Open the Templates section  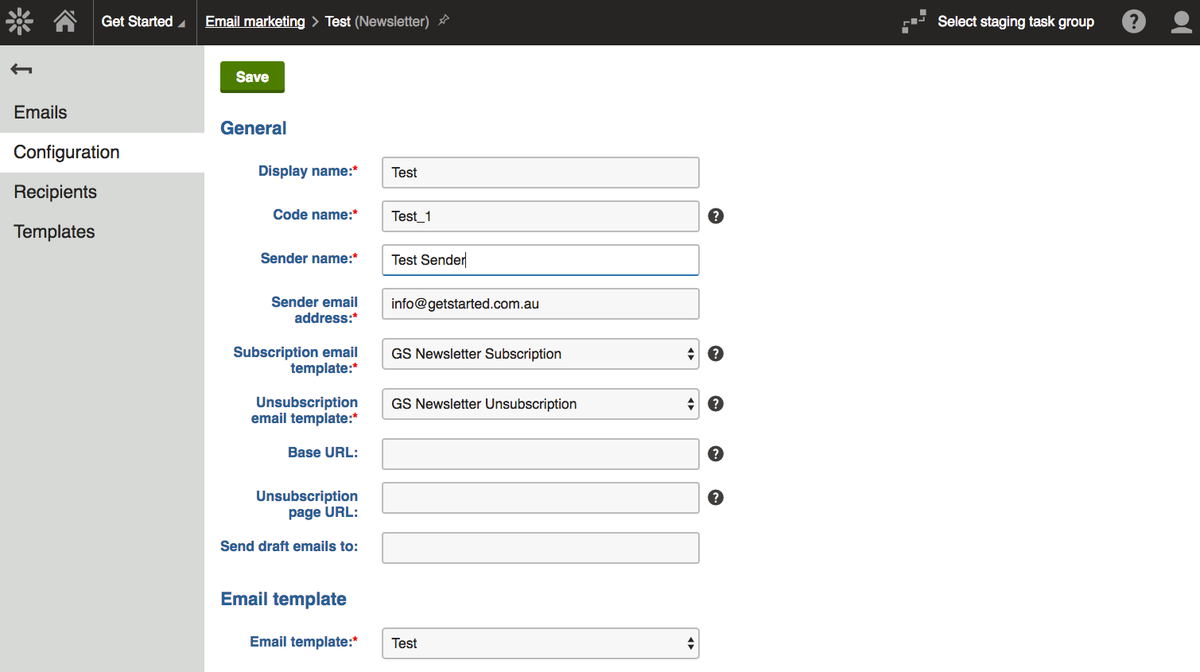click(x=53, y=231)
